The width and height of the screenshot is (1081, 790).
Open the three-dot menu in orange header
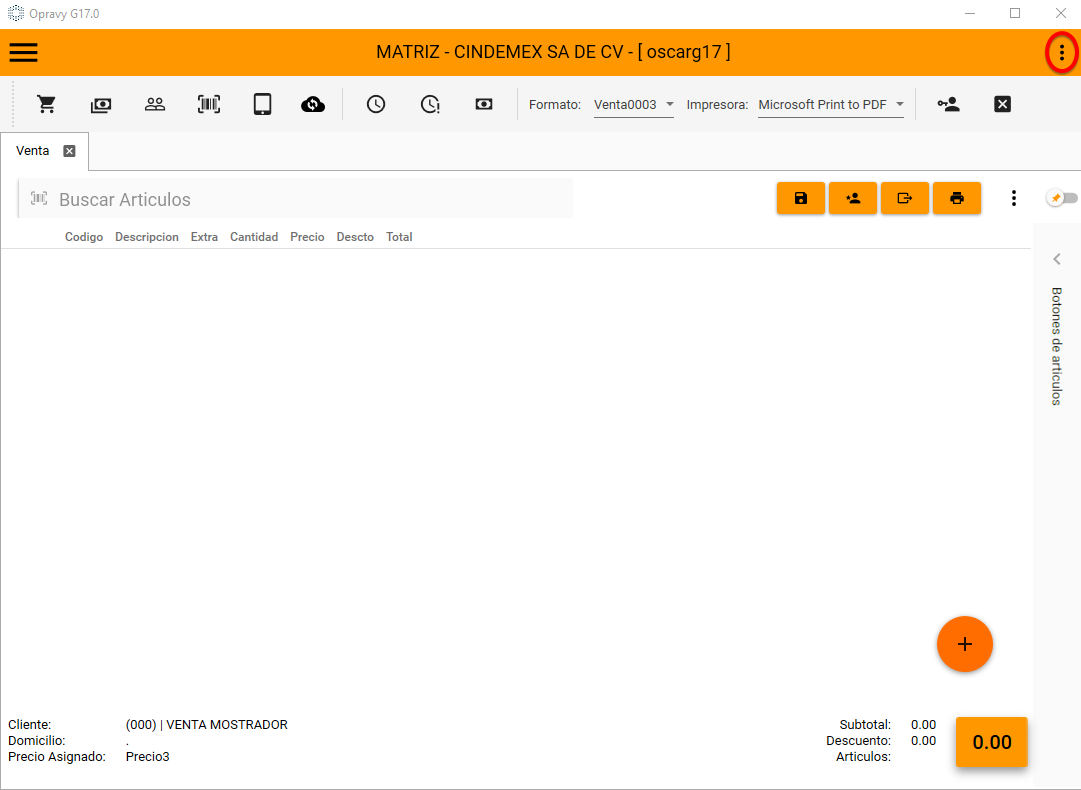[1062, 52]
